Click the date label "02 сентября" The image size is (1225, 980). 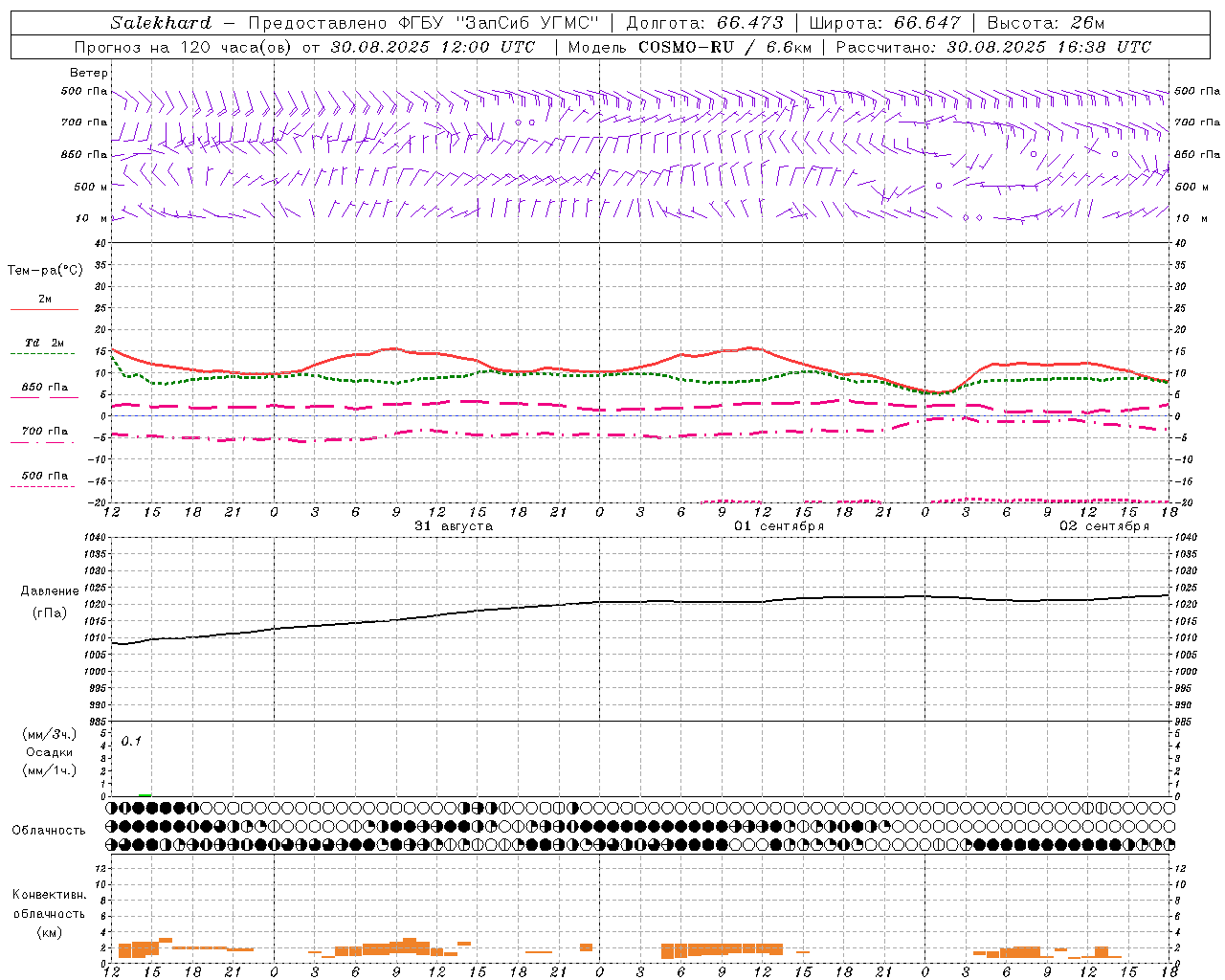coord(1104,526)
